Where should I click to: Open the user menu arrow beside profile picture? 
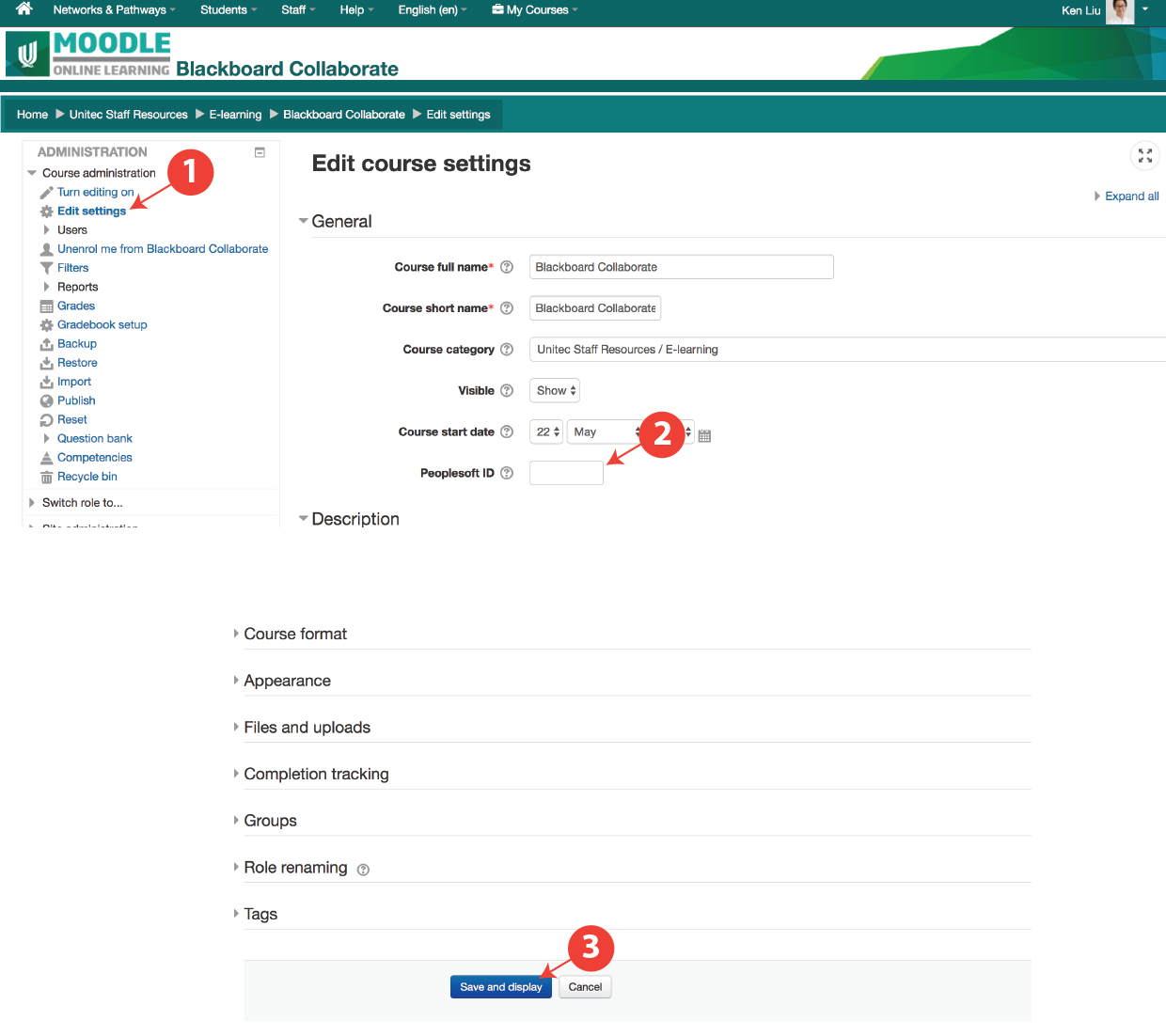[x=1145, y=9]
